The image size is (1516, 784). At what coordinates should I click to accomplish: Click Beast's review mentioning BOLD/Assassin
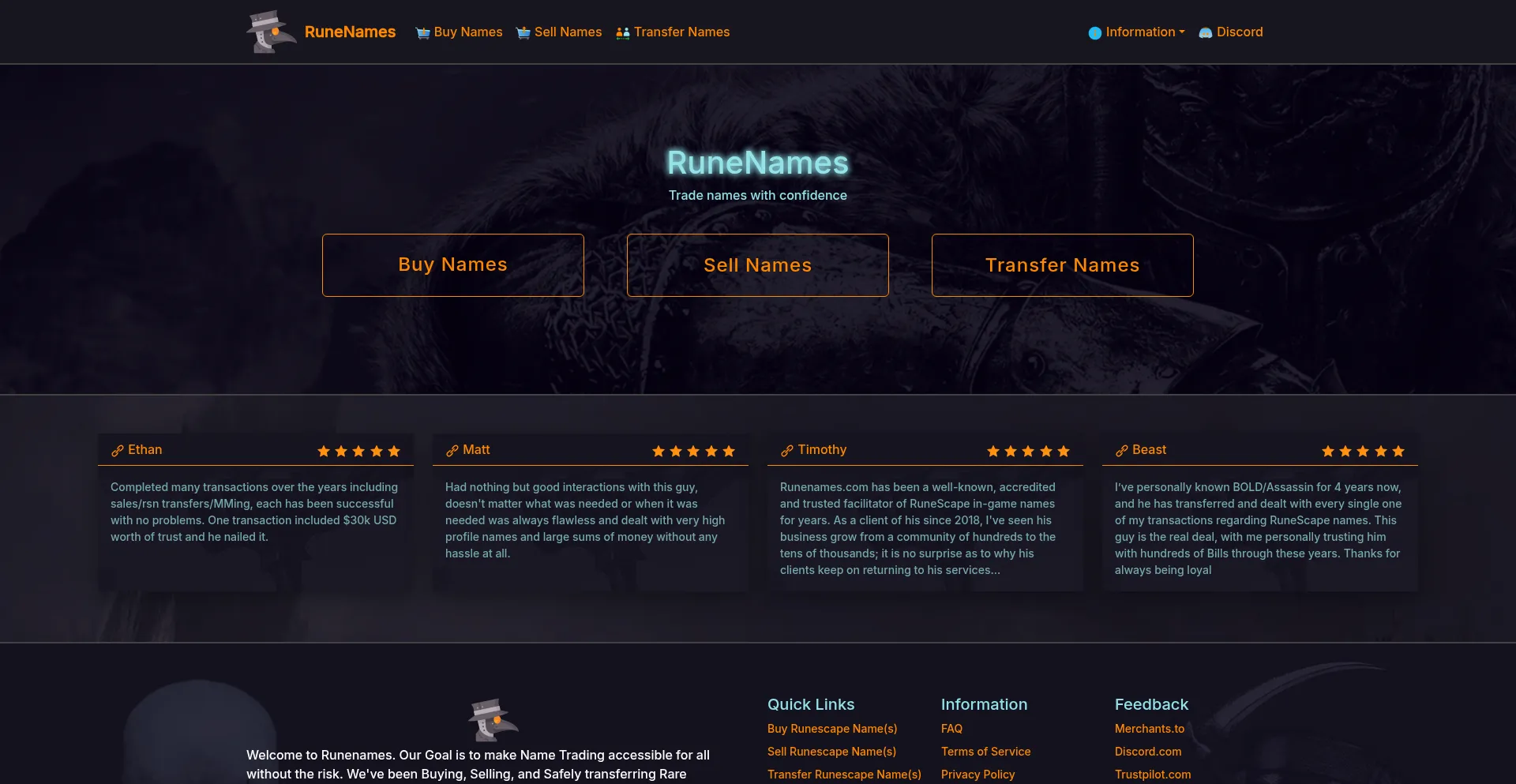click(1259, 528)
